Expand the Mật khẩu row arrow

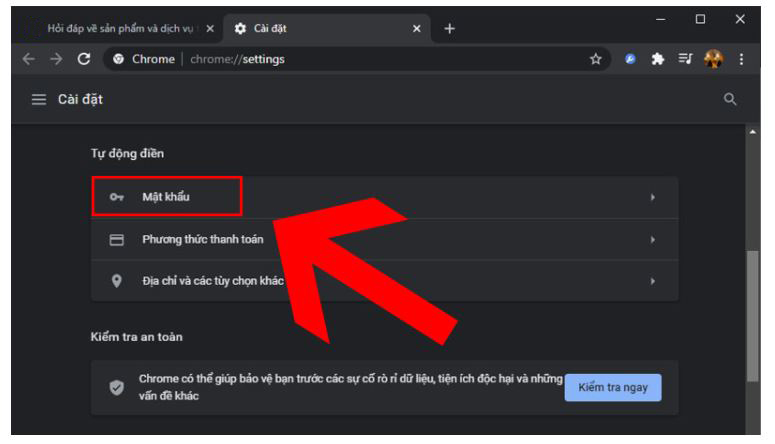653,198
